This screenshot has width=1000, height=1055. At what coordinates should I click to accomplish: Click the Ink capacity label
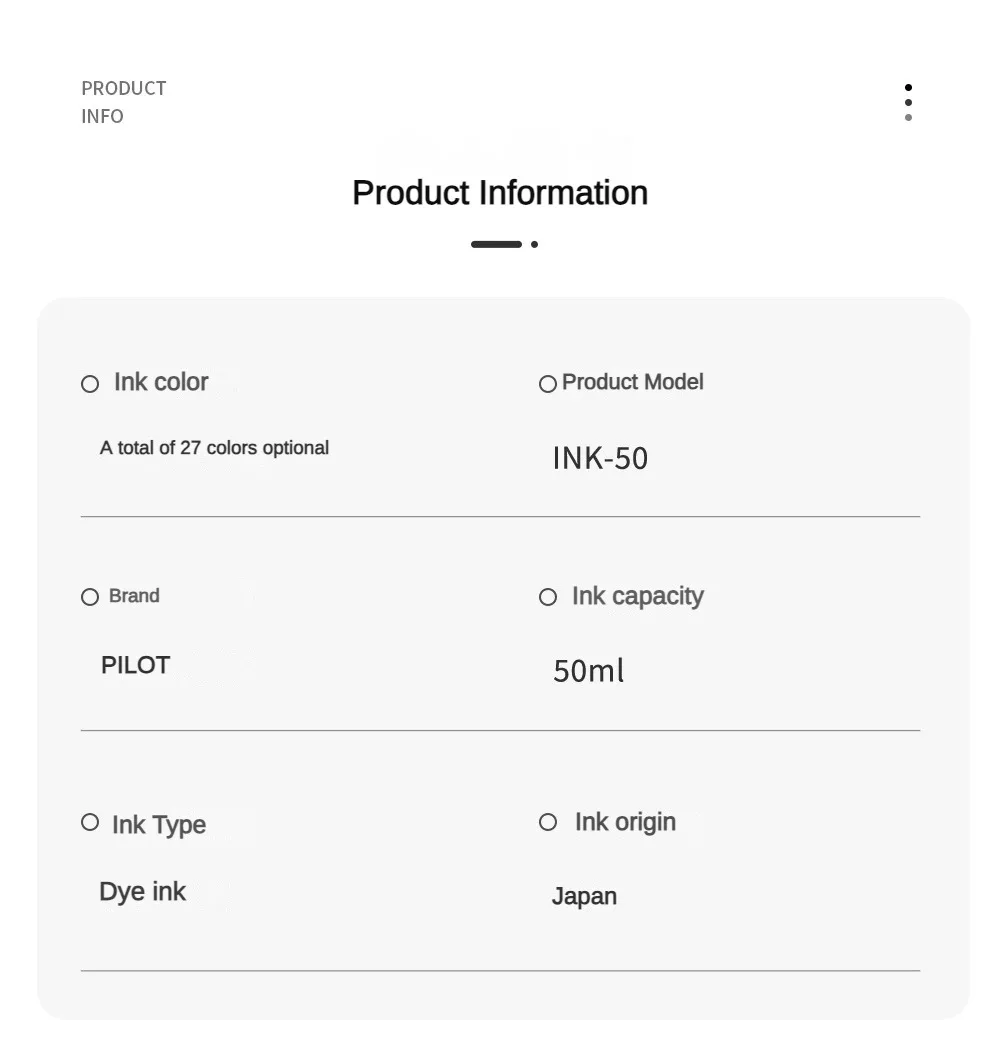tap(637, 596)
